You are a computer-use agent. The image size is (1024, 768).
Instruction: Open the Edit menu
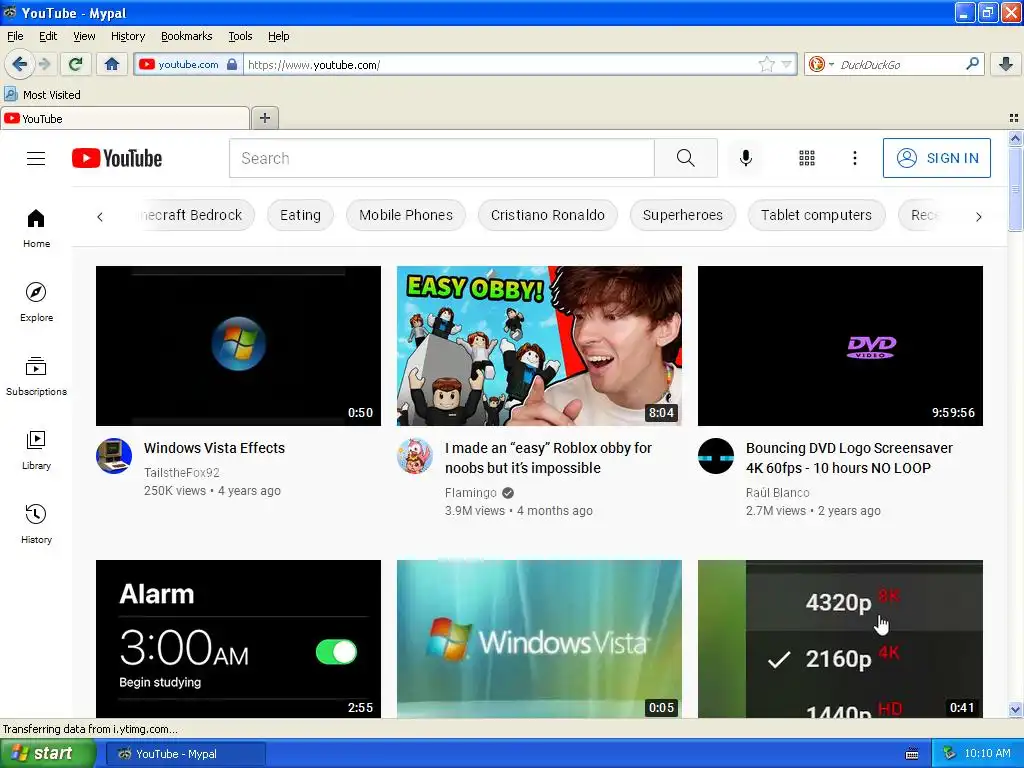(x=48, y=36)
